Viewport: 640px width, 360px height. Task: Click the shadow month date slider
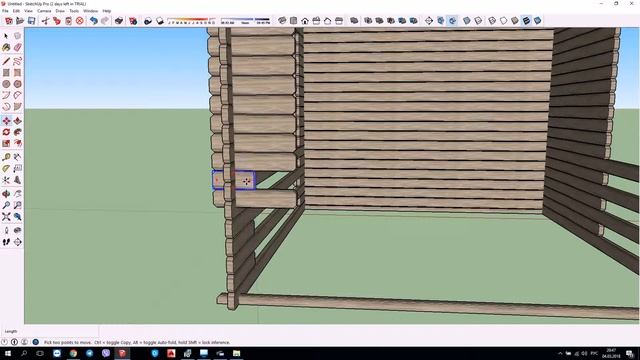191,21
